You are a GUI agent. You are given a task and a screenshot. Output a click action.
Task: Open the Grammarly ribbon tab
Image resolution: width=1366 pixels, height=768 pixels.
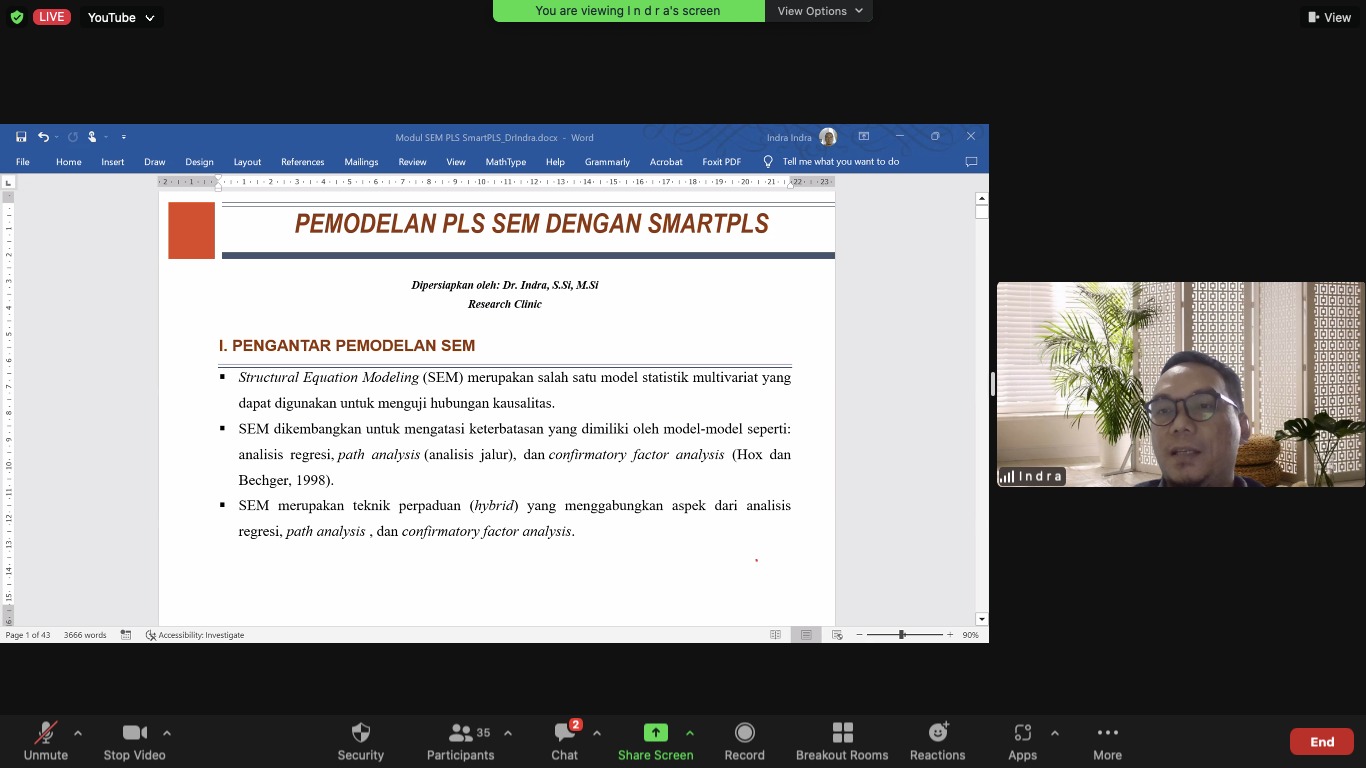607,162
